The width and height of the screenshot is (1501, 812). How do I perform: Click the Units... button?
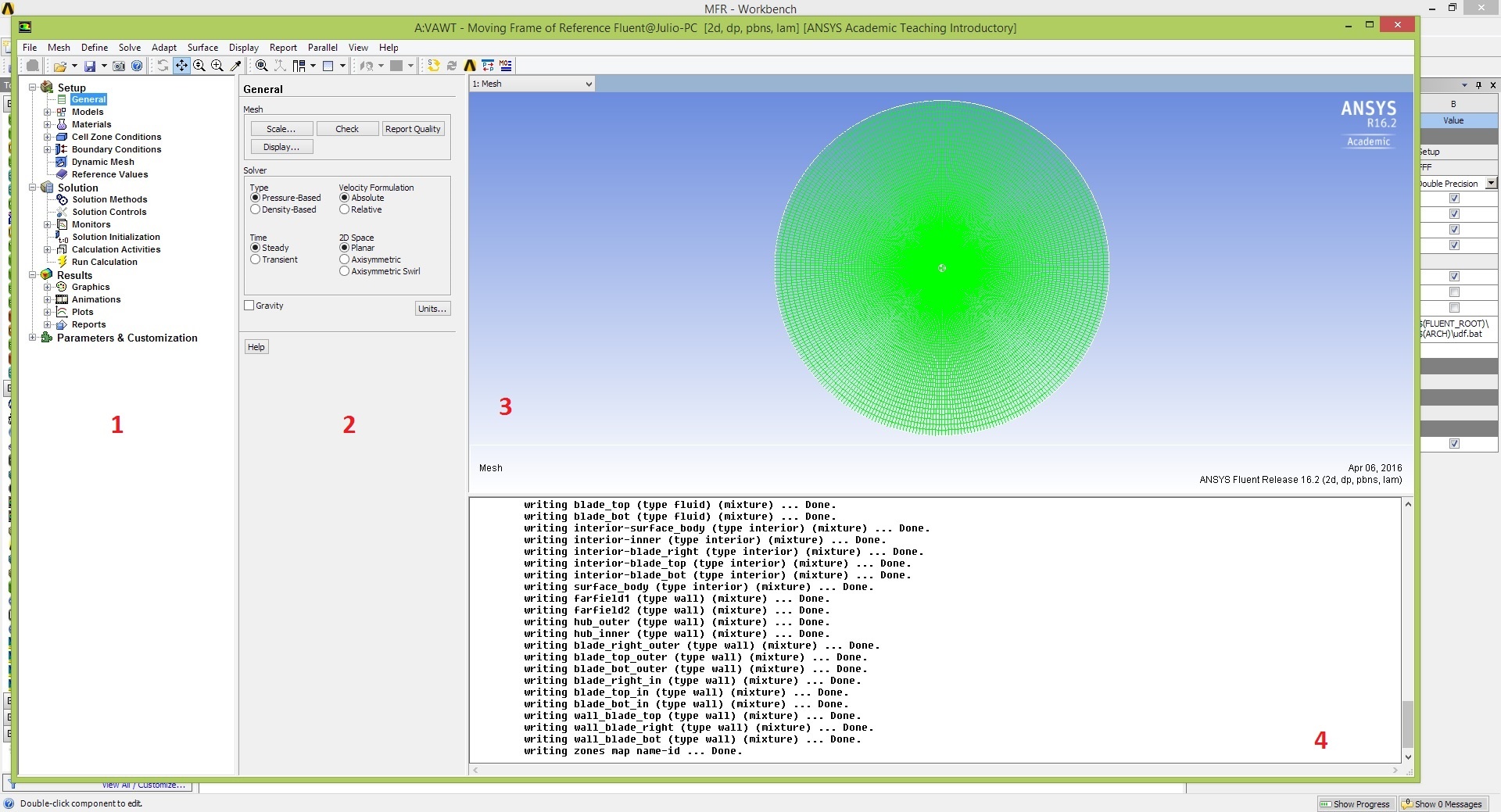(432, 309)
